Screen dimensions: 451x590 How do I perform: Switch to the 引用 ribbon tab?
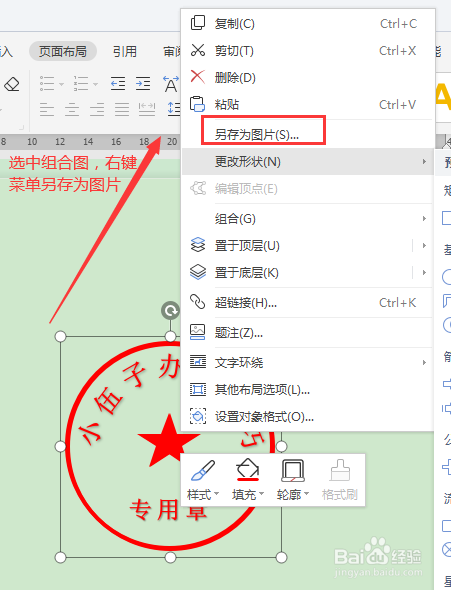[x=125, y=51]
